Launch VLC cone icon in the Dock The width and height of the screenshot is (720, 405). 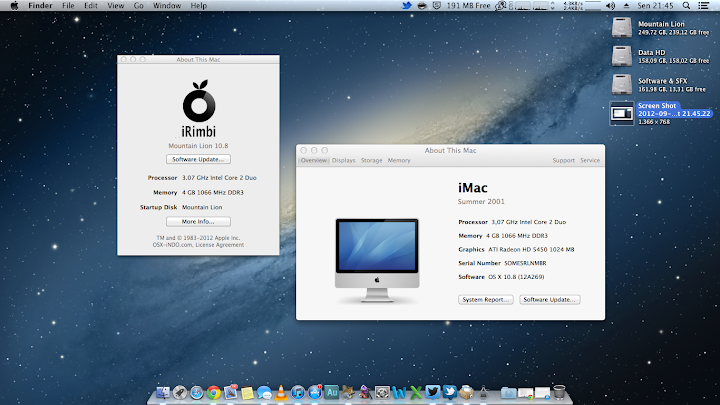coord(281,393)
